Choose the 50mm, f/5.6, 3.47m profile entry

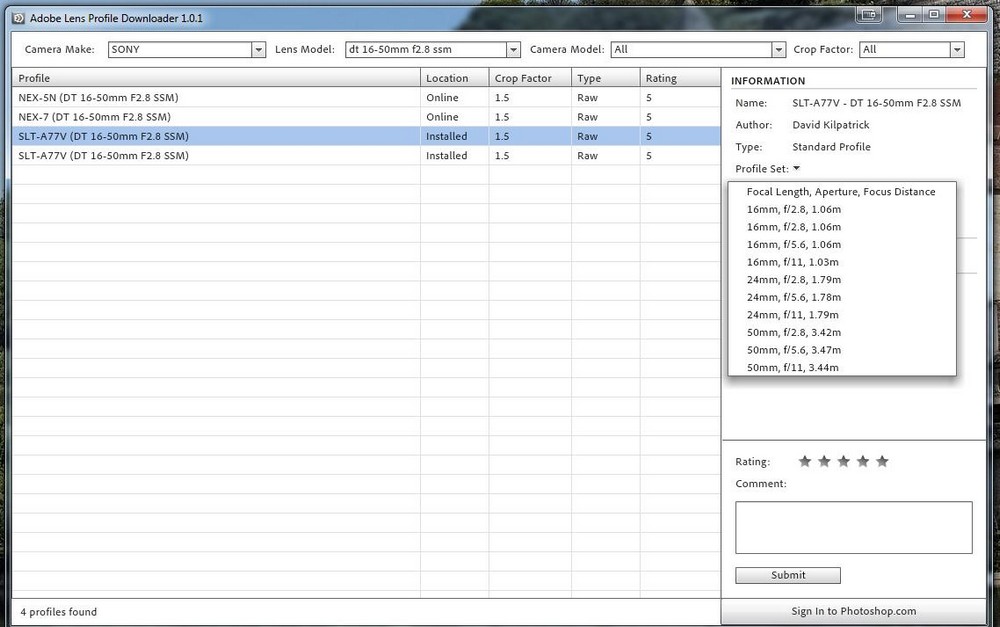pos(842,350)
